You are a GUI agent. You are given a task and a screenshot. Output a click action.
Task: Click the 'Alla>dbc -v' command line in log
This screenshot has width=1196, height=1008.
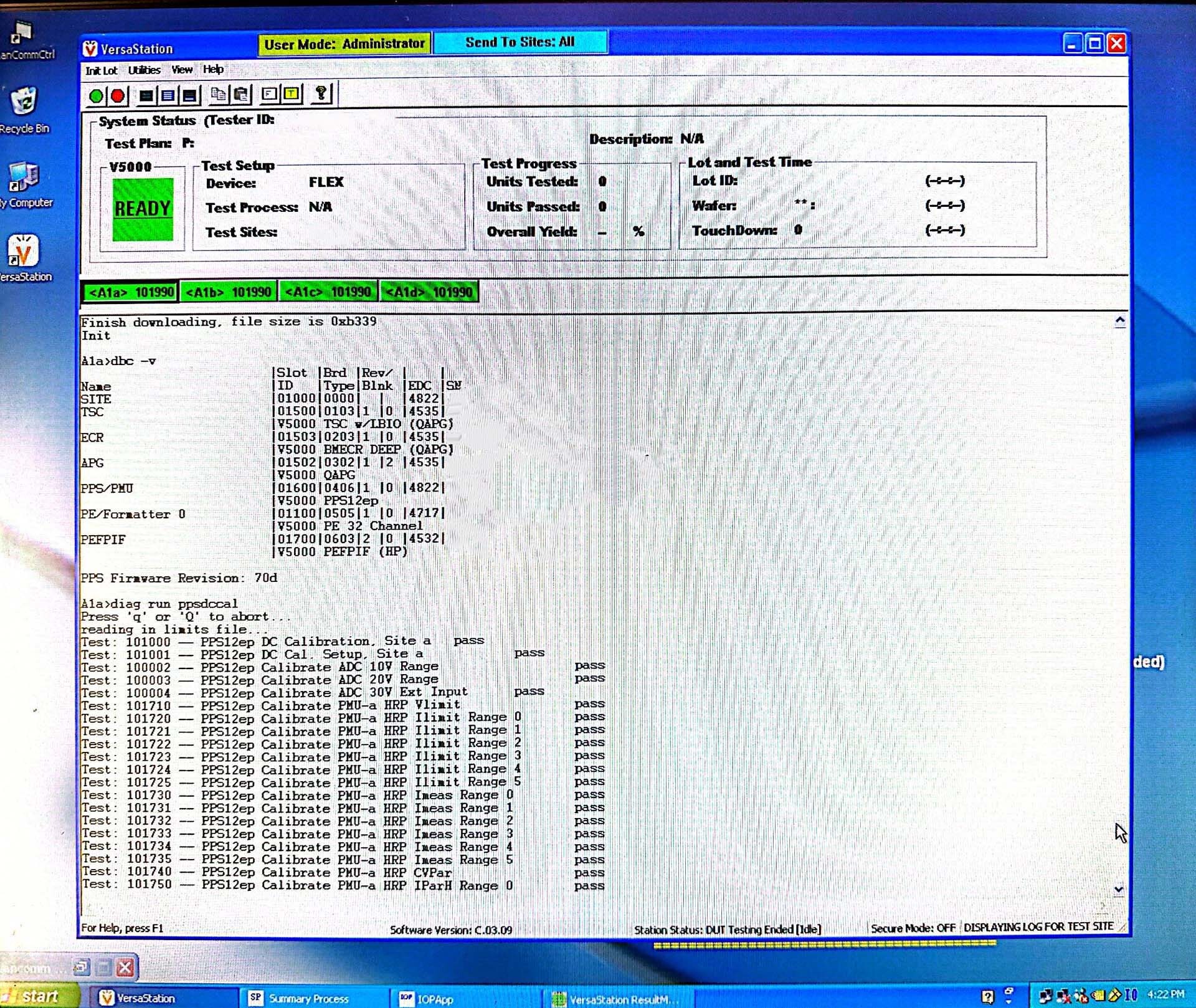pos(118,361)
